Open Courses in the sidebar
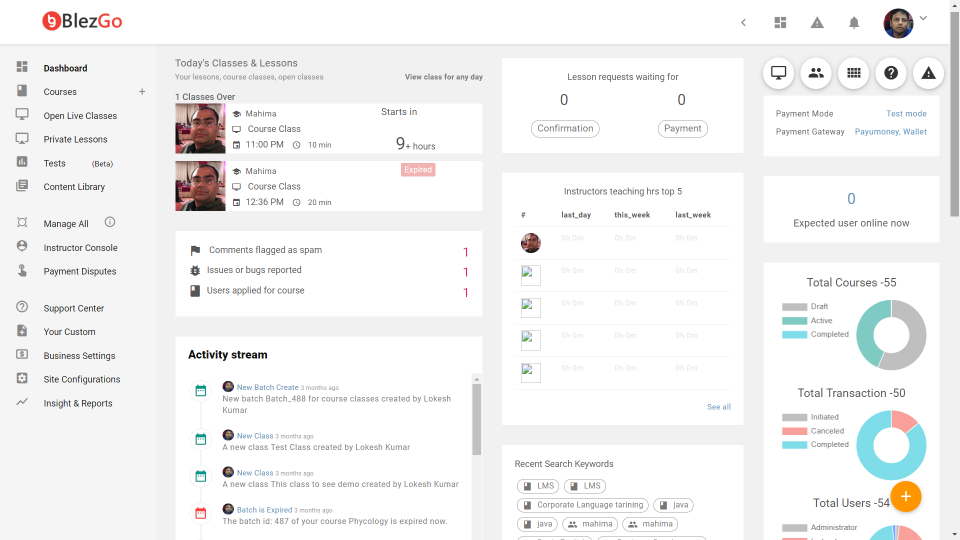 tap(60, 92)
